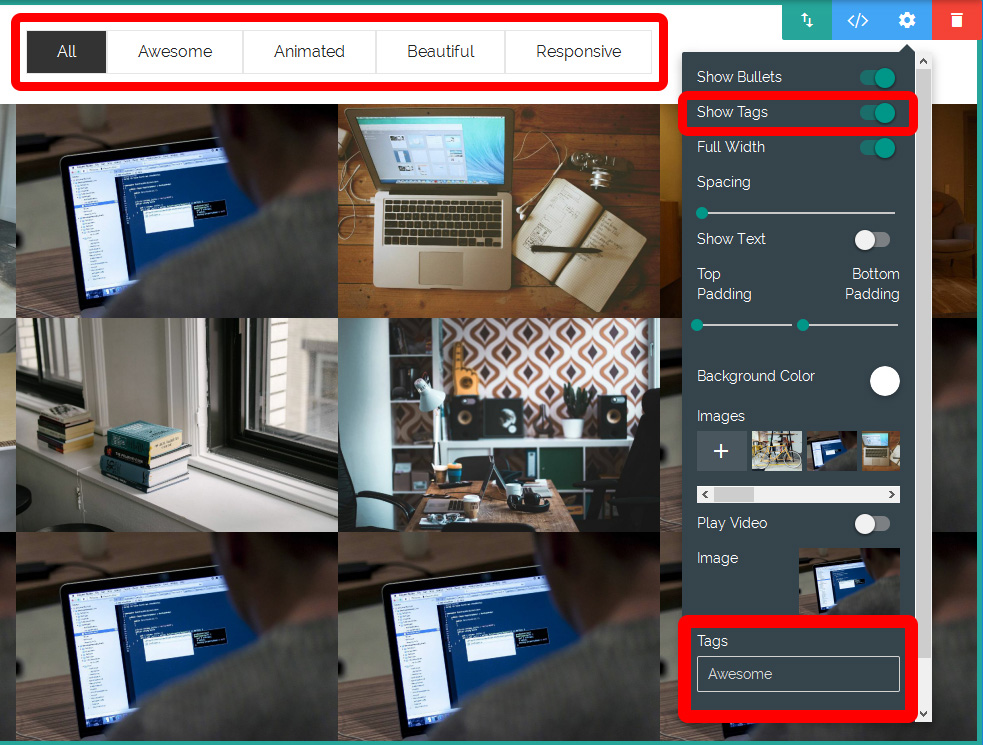This screenshot has height=745, width=983.
Task: Toggle the Full Width option
Action: tap(877, 148)
